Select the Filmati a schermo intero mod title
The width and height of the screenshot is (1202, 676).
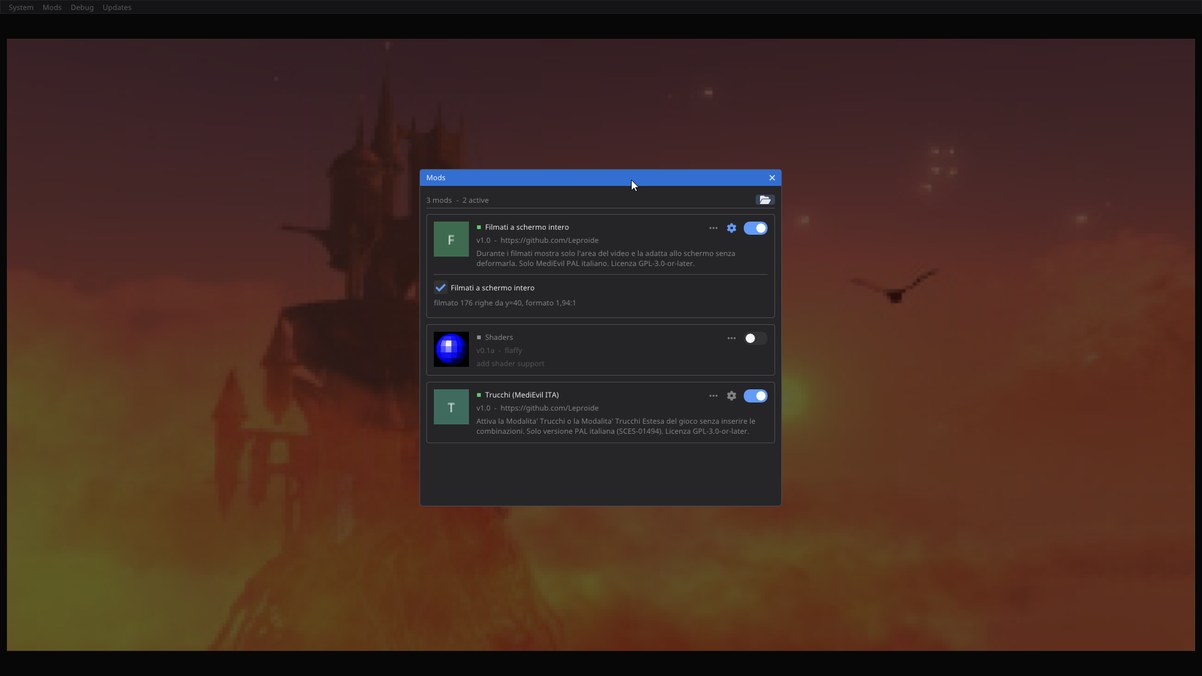pos(527,227)
